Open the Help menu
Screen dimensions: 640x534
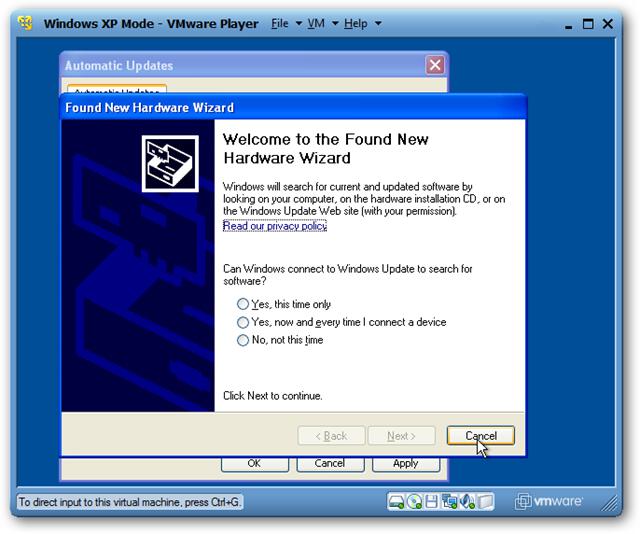click(x=355, y=23)
